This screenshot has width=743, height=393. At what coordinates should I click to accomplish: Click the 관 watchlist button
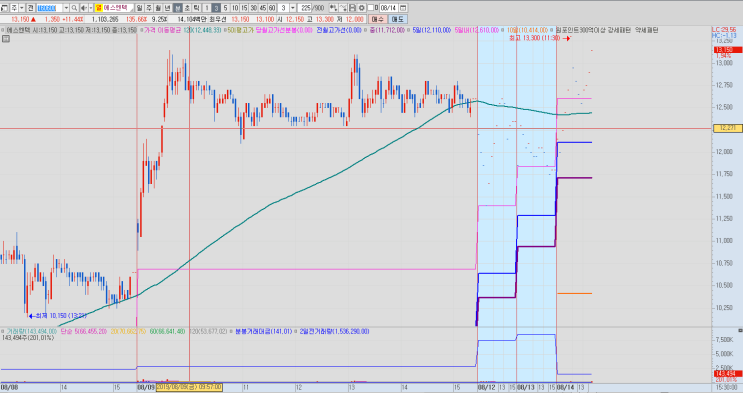coord(30,8)
